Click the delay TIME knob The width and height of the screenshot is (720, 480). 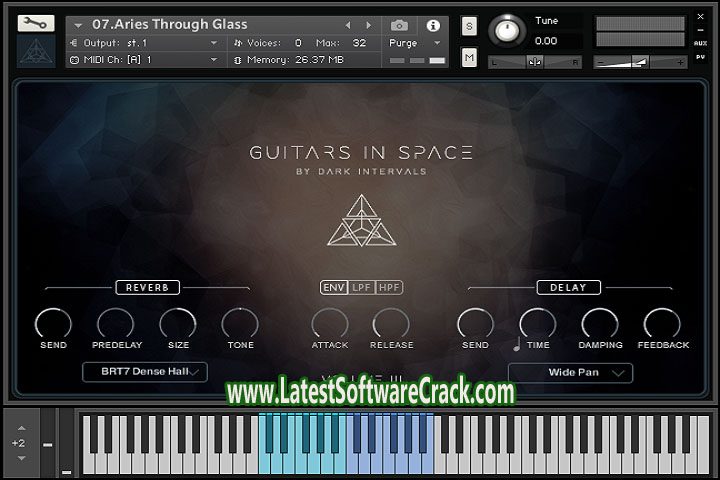[538, 324]
